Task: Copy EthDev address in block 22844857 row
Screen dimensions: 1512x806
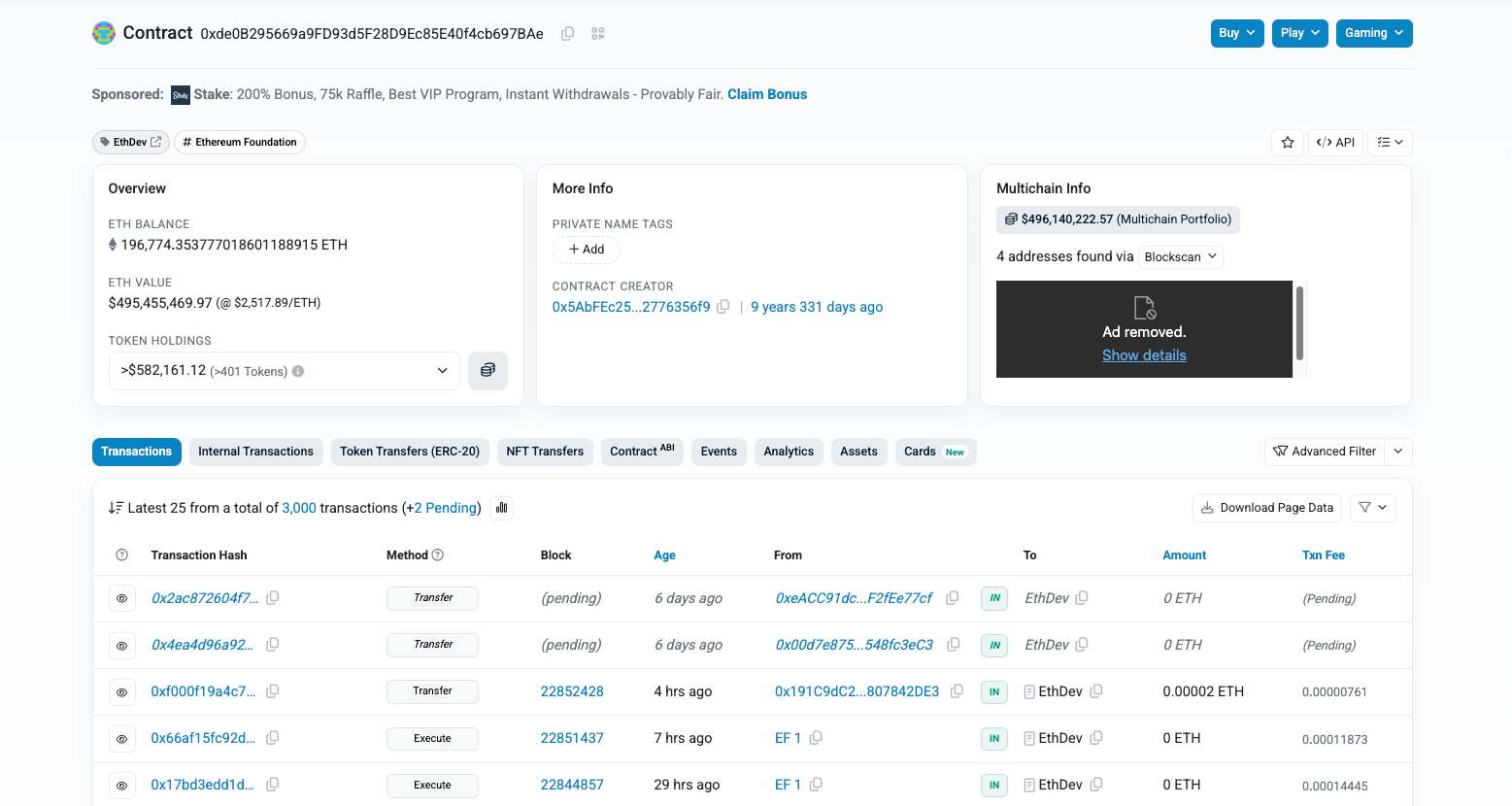Action: click(x=1096, y=785)
